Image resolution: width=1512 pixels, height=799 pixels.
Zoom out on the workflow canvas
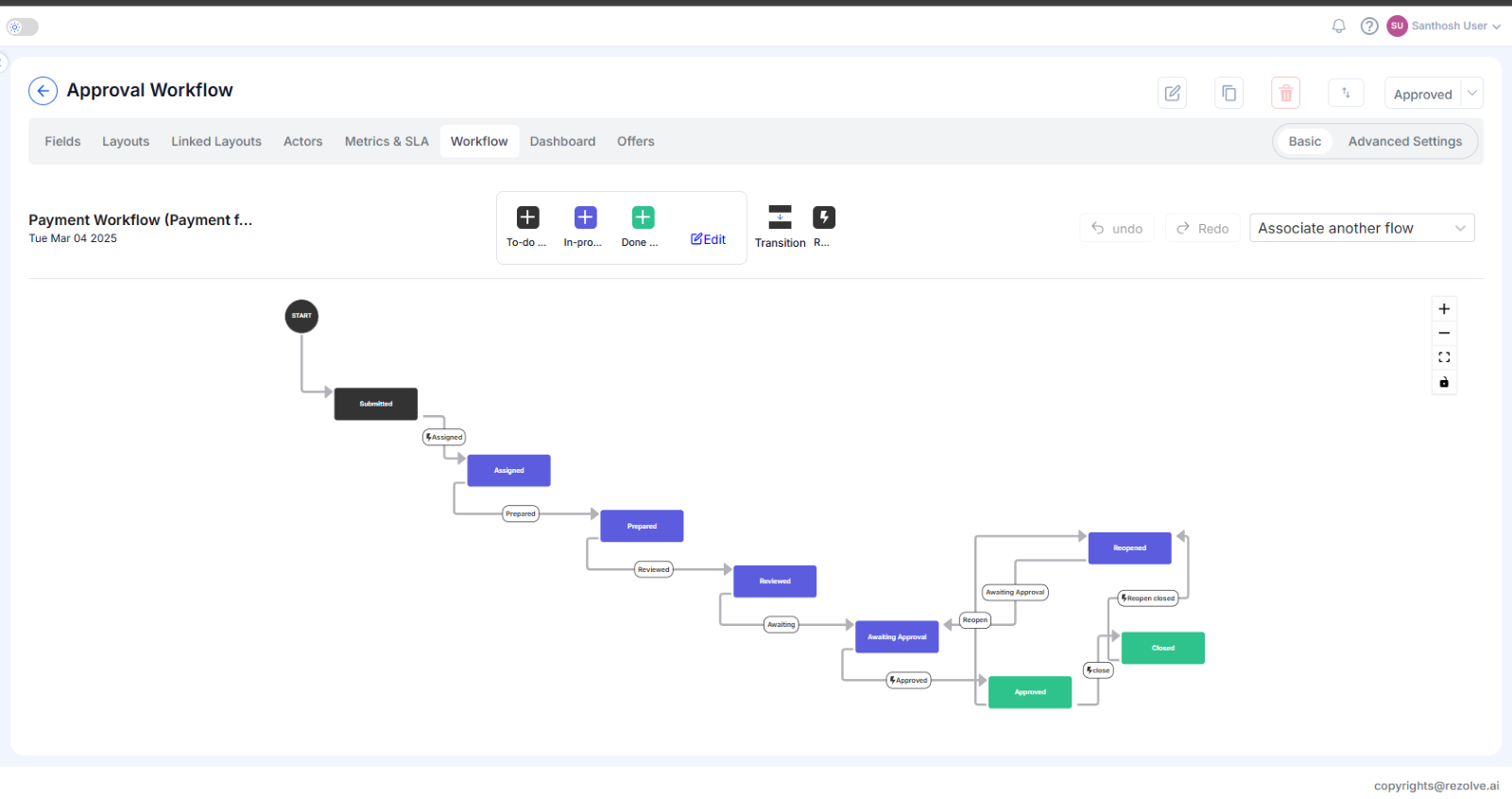(x=1444, y=333)
